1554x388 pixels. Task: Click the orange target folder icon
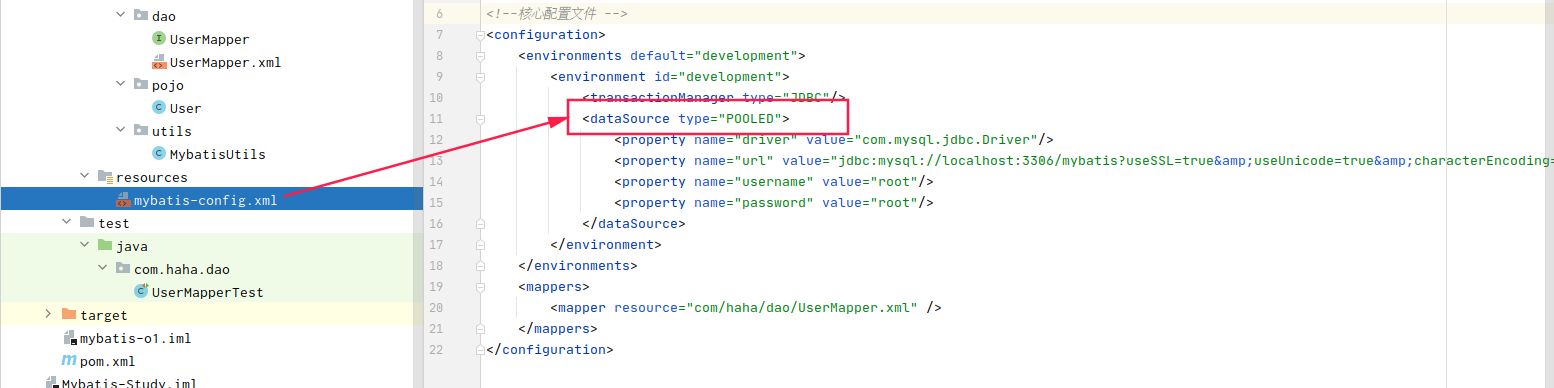[68, 315]
